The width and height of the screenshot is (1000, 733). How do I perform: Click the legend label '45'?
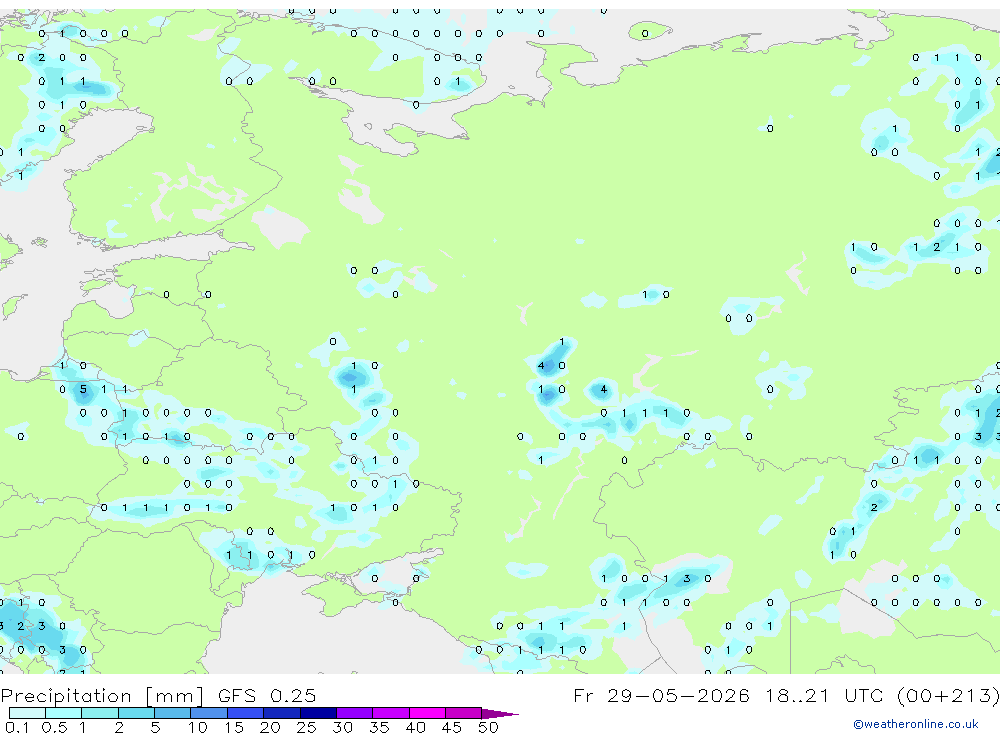452,727
